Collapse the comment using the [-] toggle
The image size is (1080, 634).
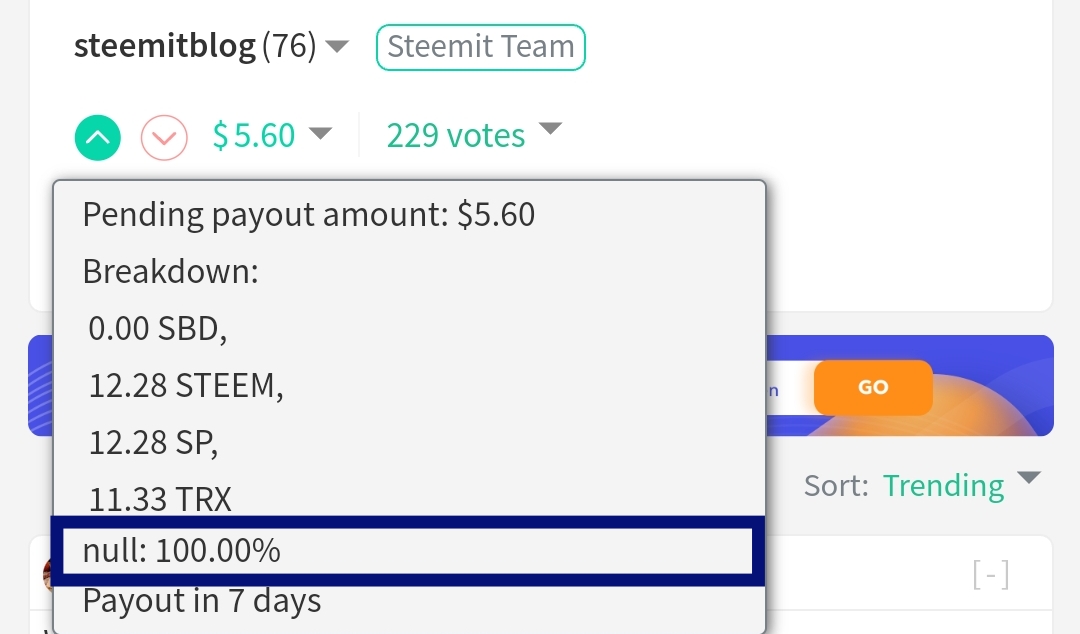tap(991, 575)
